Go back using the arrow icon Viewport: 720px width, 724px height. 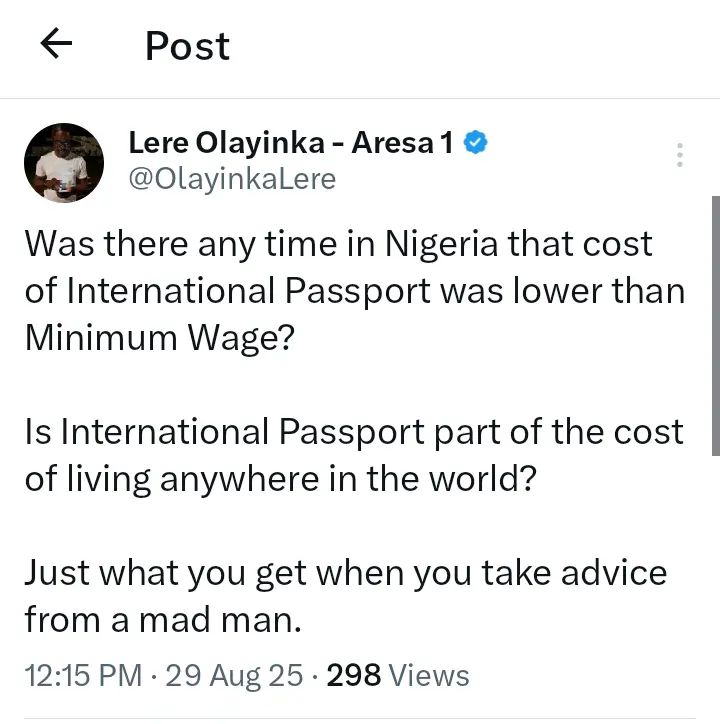[x=56, y=43]
